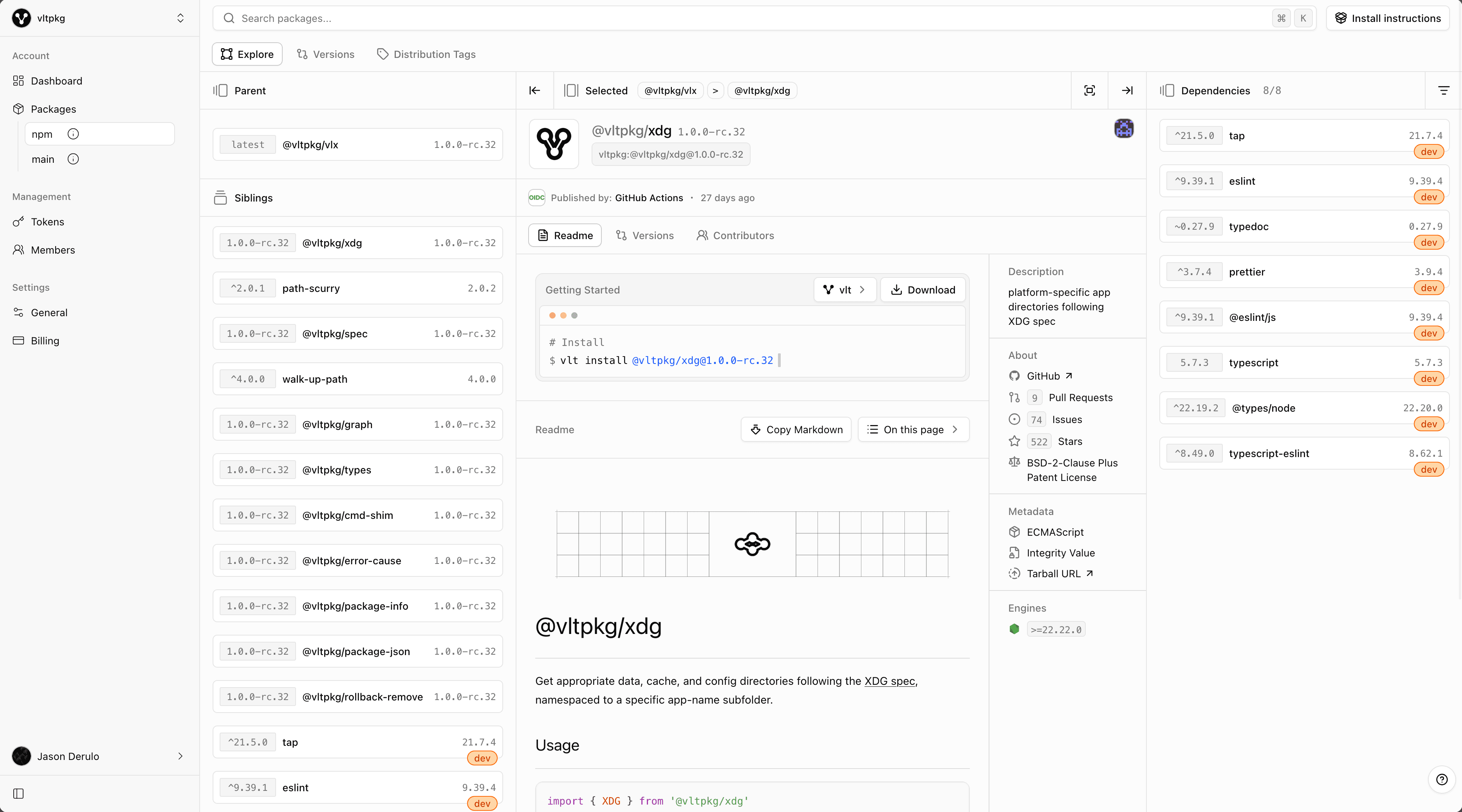Click the pixel avatar icon in package header
1462x812 pixels.
(x=1124, y=128)
